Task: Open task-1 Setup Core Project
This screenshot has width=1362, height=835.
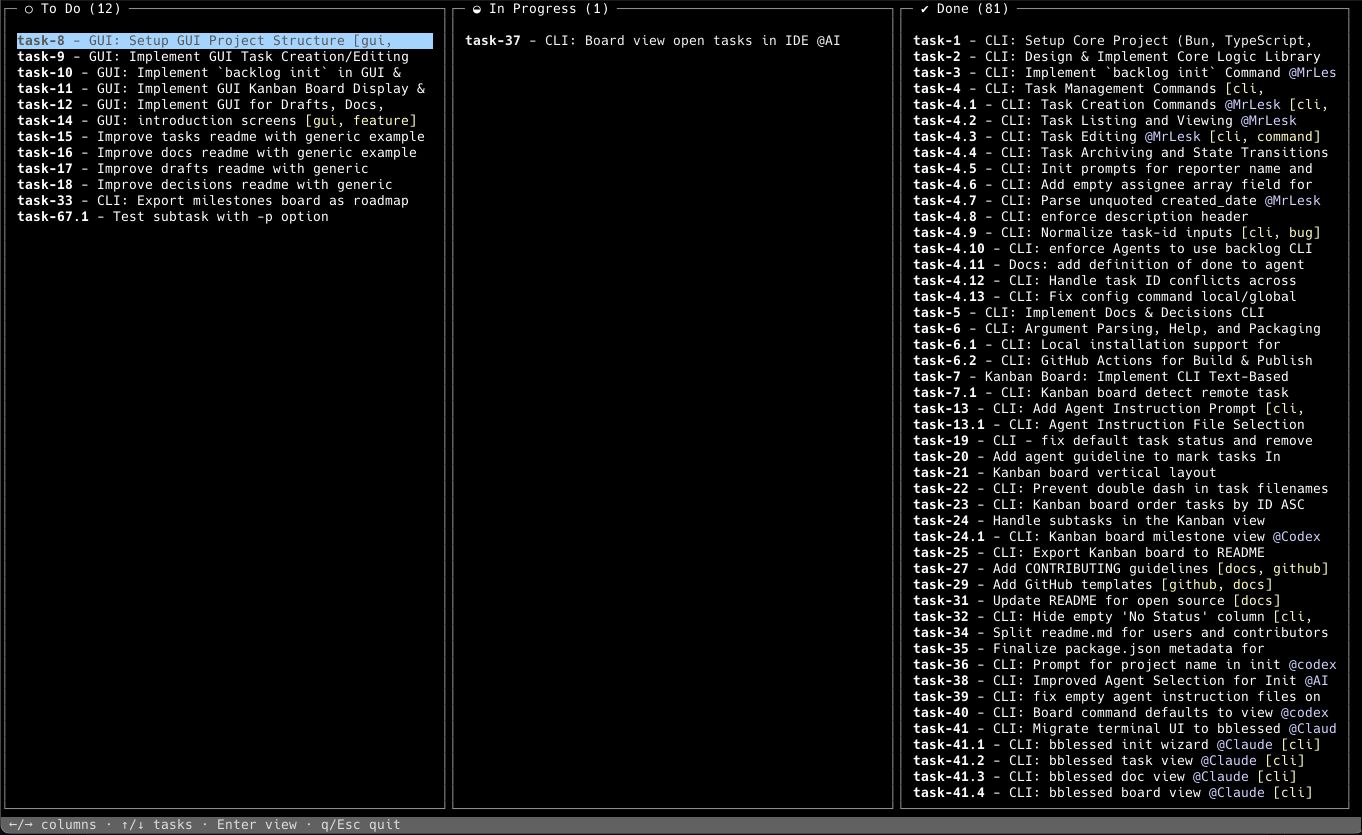Action: [x=1112, y=41]
